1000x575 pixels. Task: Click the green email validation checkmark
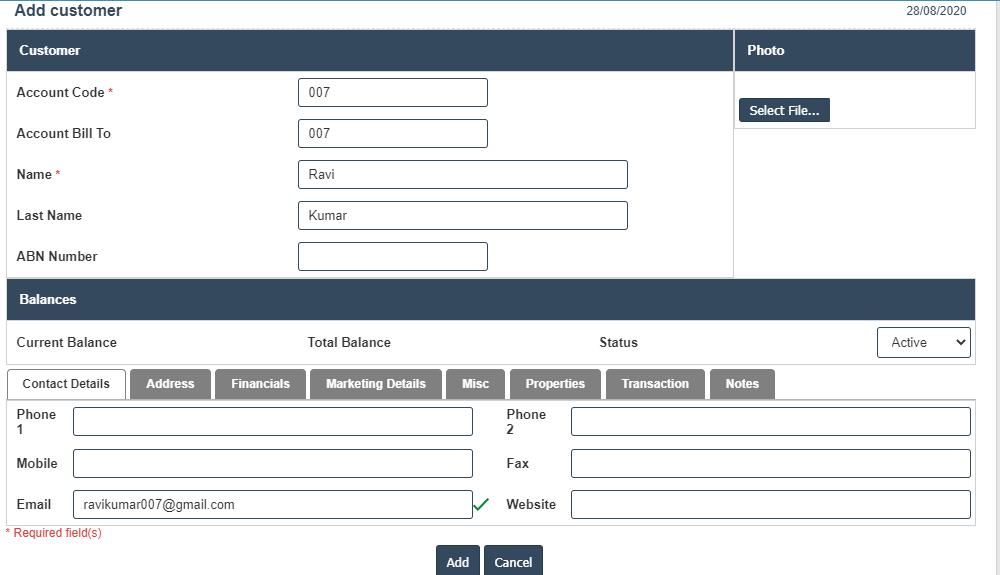(x=481, y=505)
